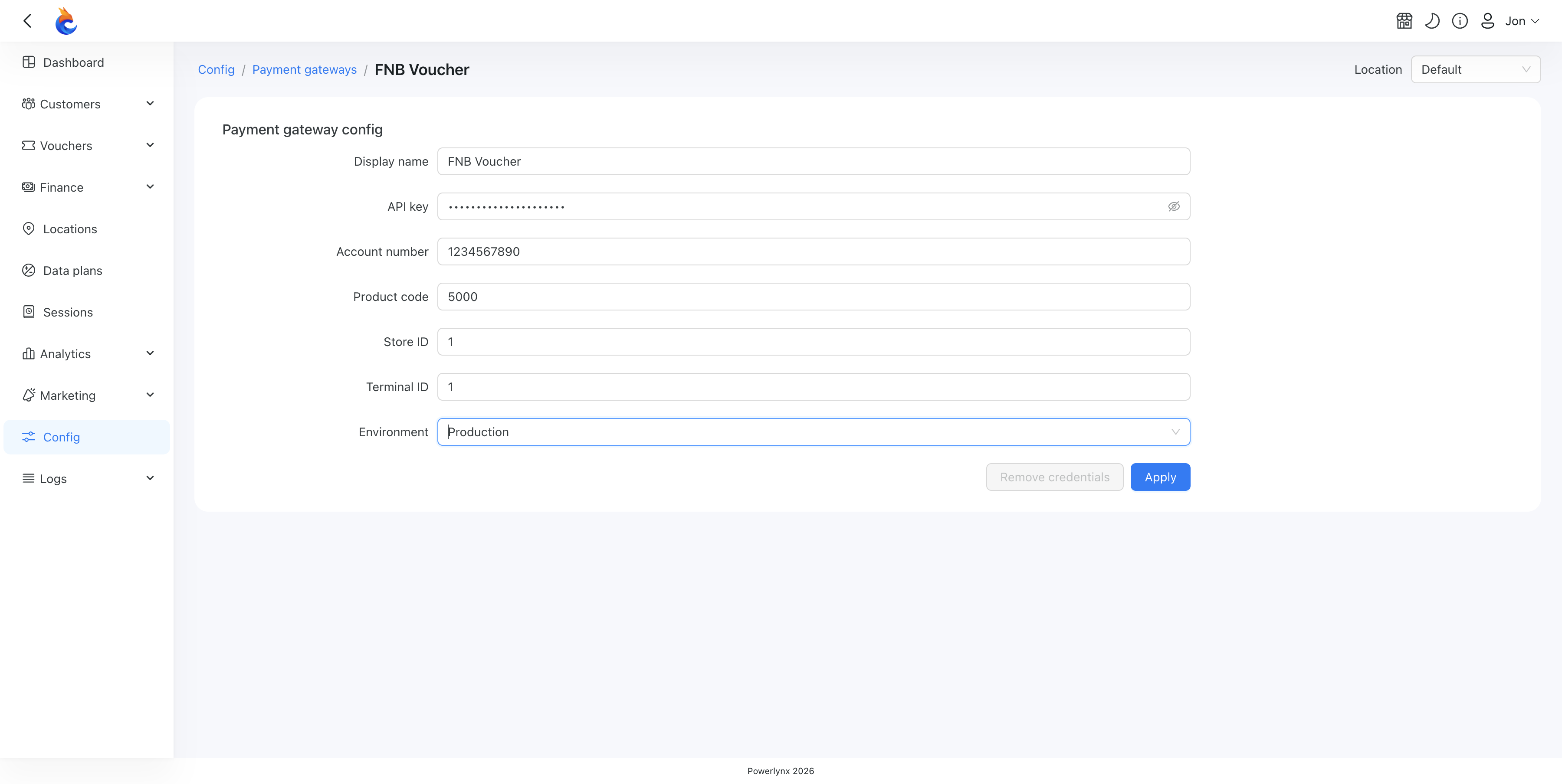Click the Account number field

click(x=813, y=252)
